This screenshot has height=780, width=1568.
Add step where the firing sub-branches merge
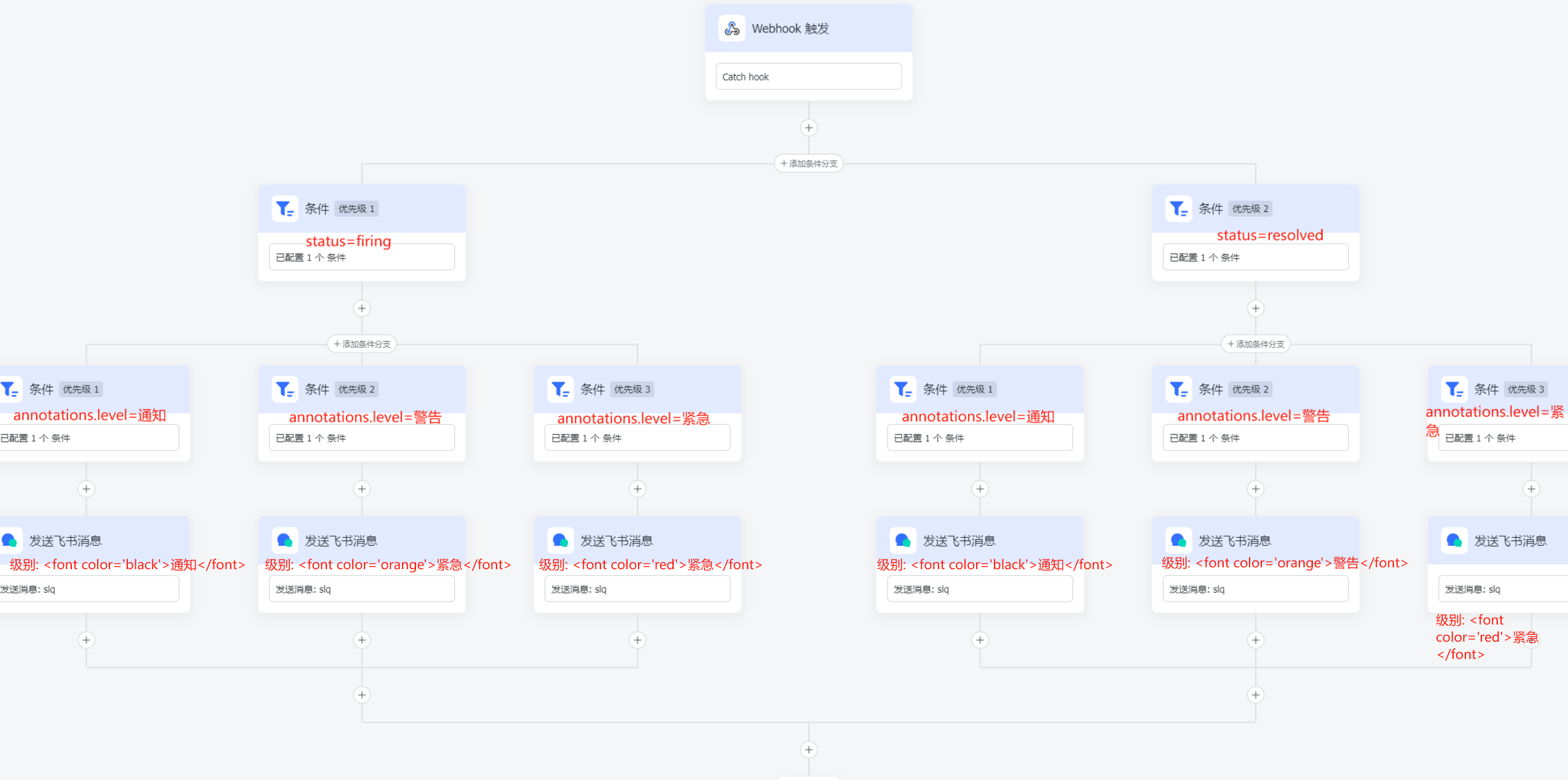pyautogui.click(x=362, y=695)
